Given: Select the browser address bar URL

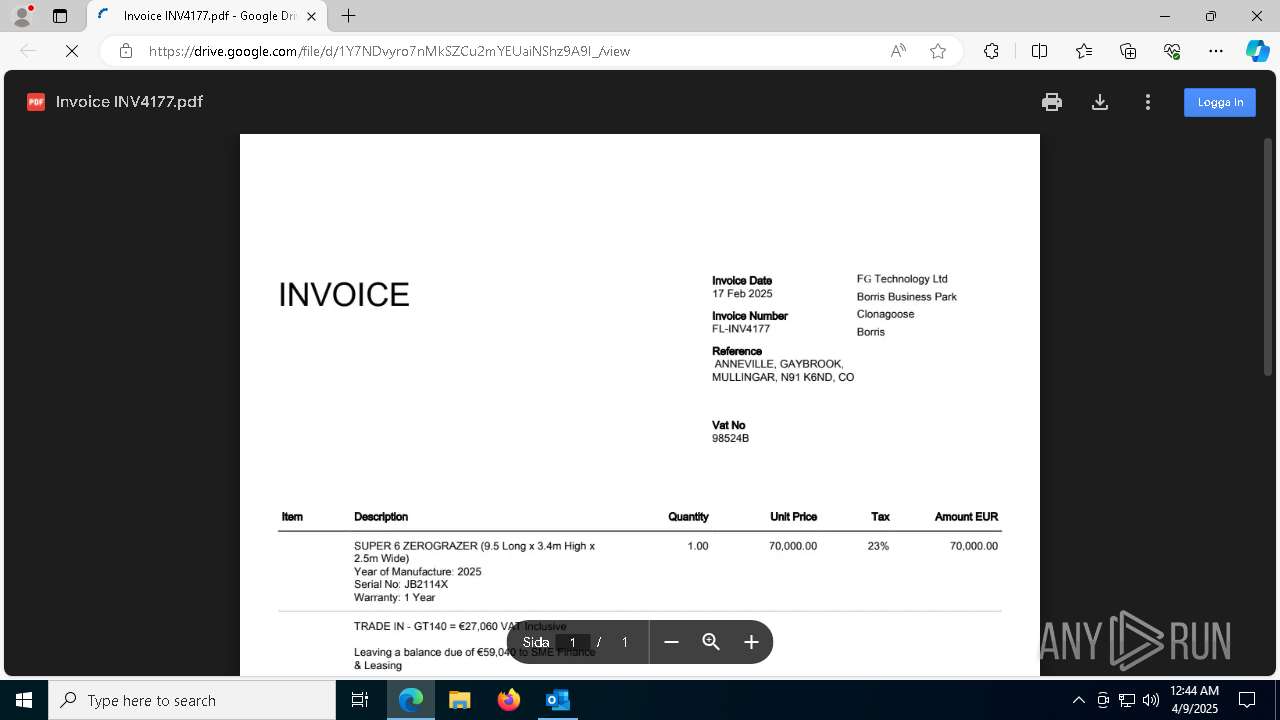Looking at the screenshot, I should [x=389, y=51].
